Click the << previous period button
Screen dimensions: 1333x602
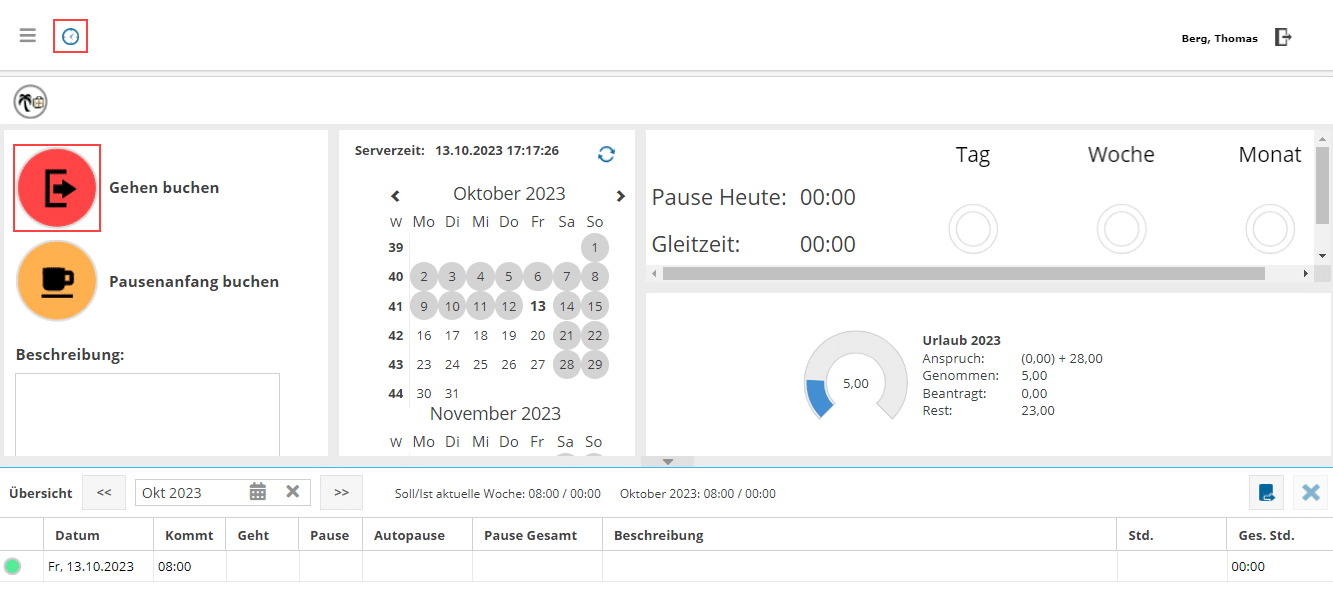coord(104,492)
